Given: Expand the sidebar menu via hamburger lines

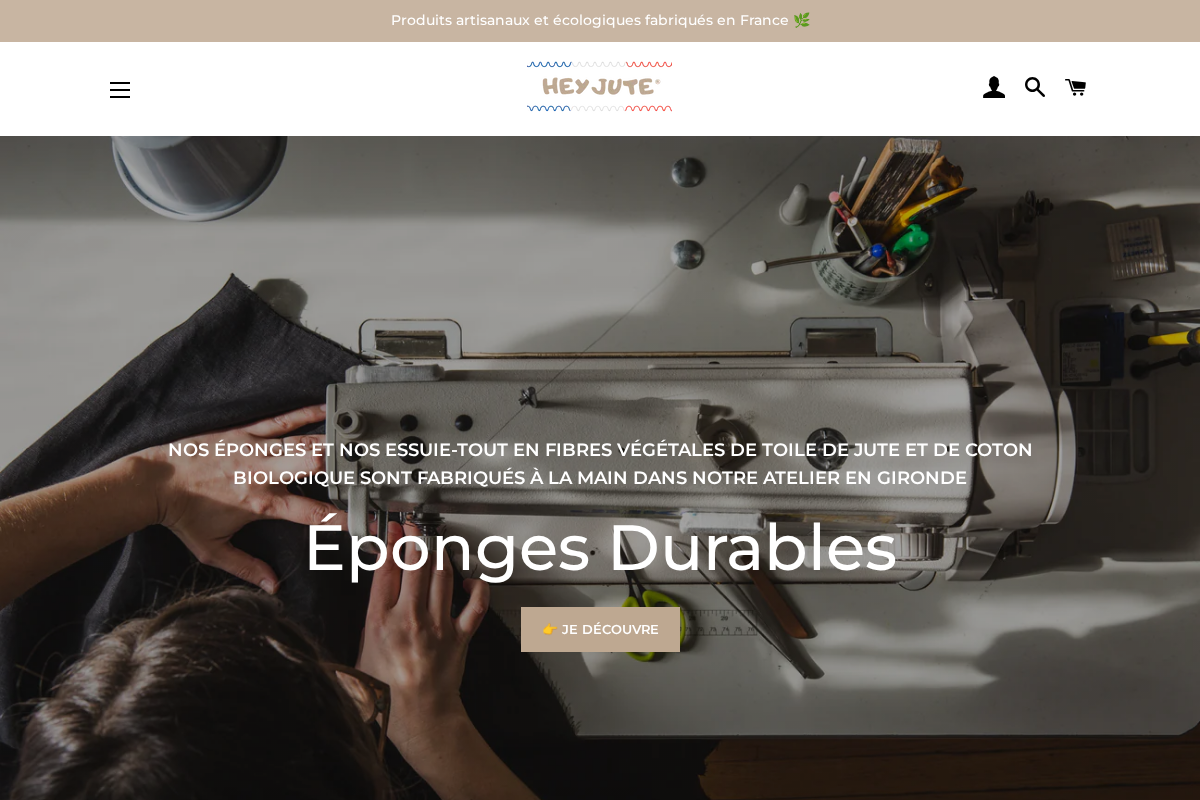Looking at the screenshot, I should pos(120,90).
